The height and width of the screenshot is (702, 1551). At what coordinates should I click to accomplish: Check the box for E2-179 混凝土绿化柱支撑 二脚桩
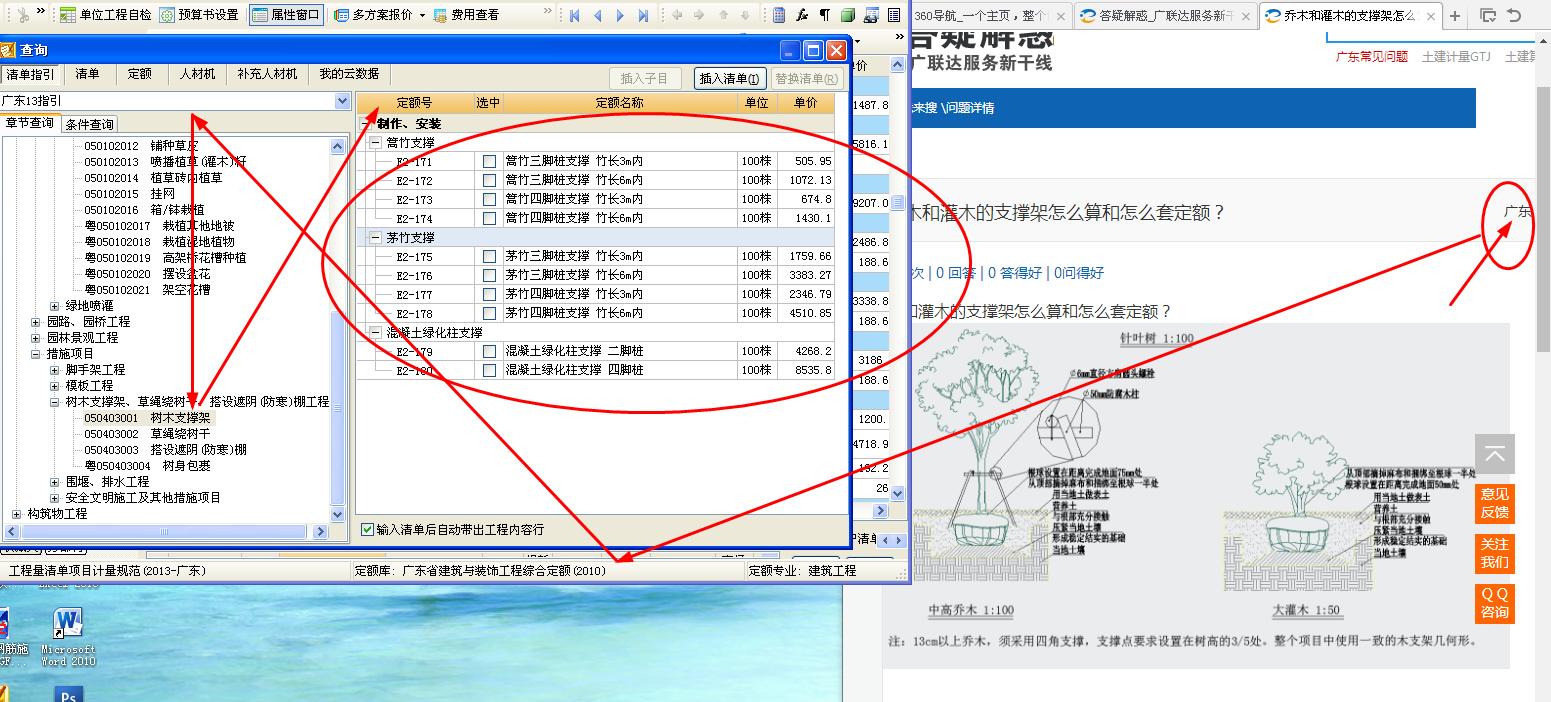489,351
